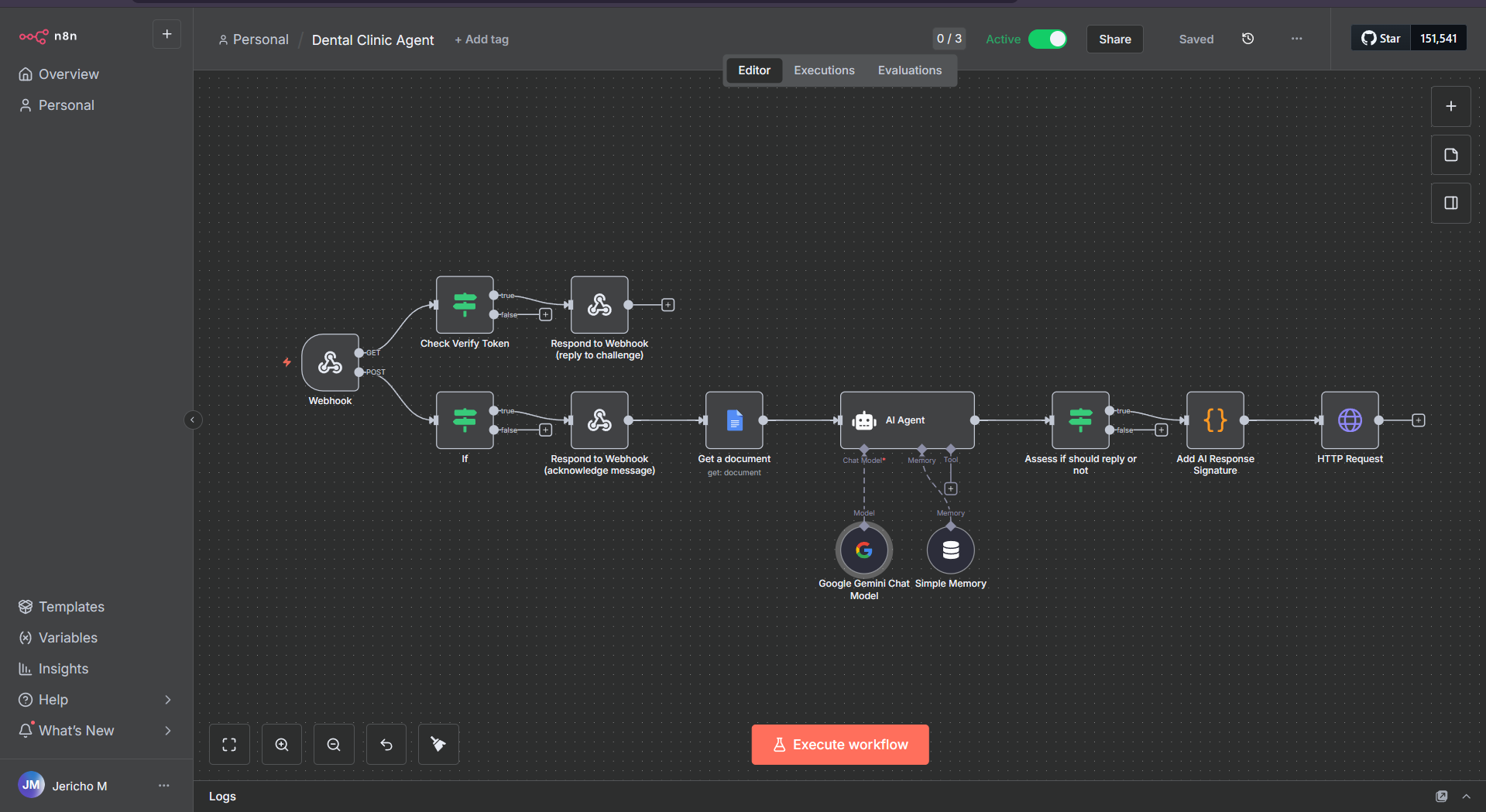Open the HTTP Request node
This screenshot has width=1486, height=812.
tap(1349, 420)
